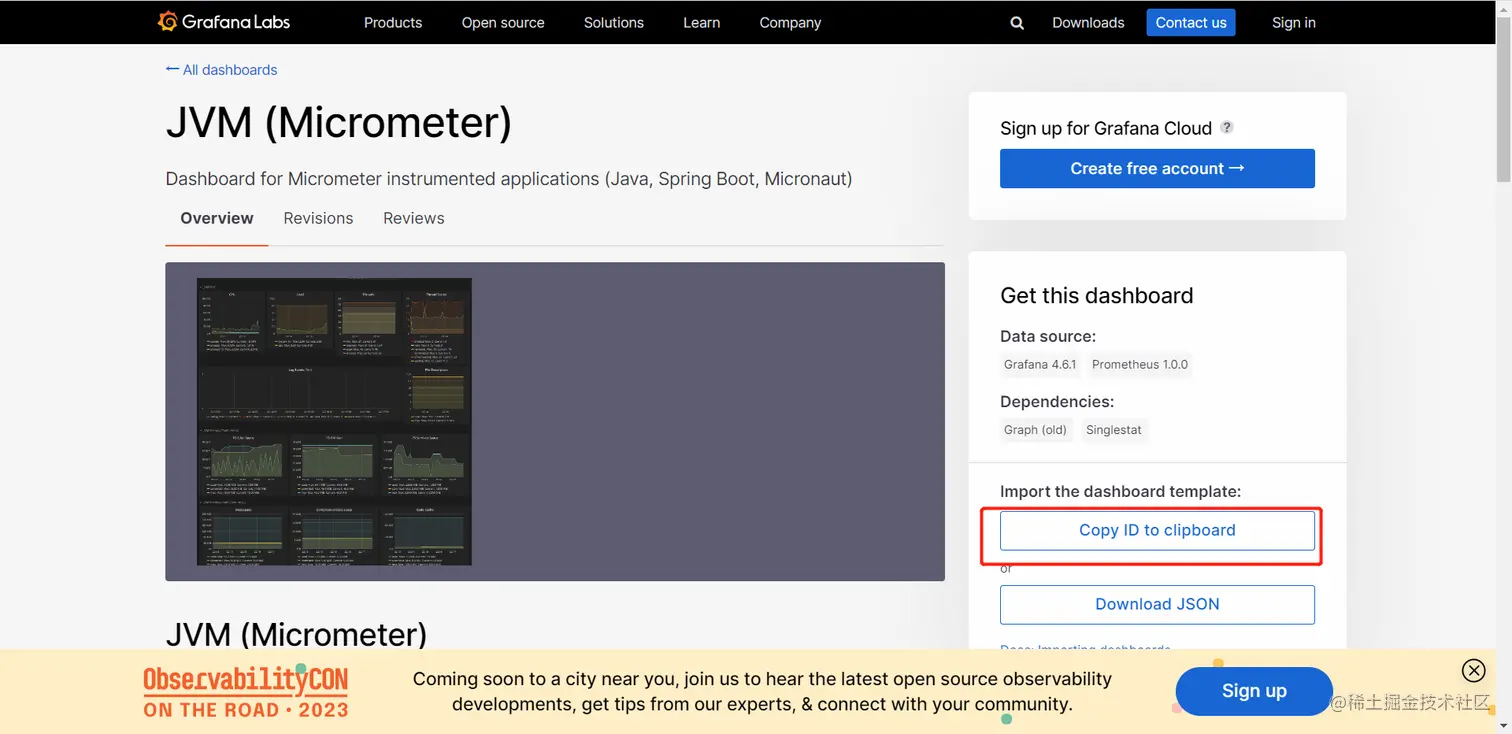Click the help question mark icon
1512x734 pixels.
[x=1227, y=127]
